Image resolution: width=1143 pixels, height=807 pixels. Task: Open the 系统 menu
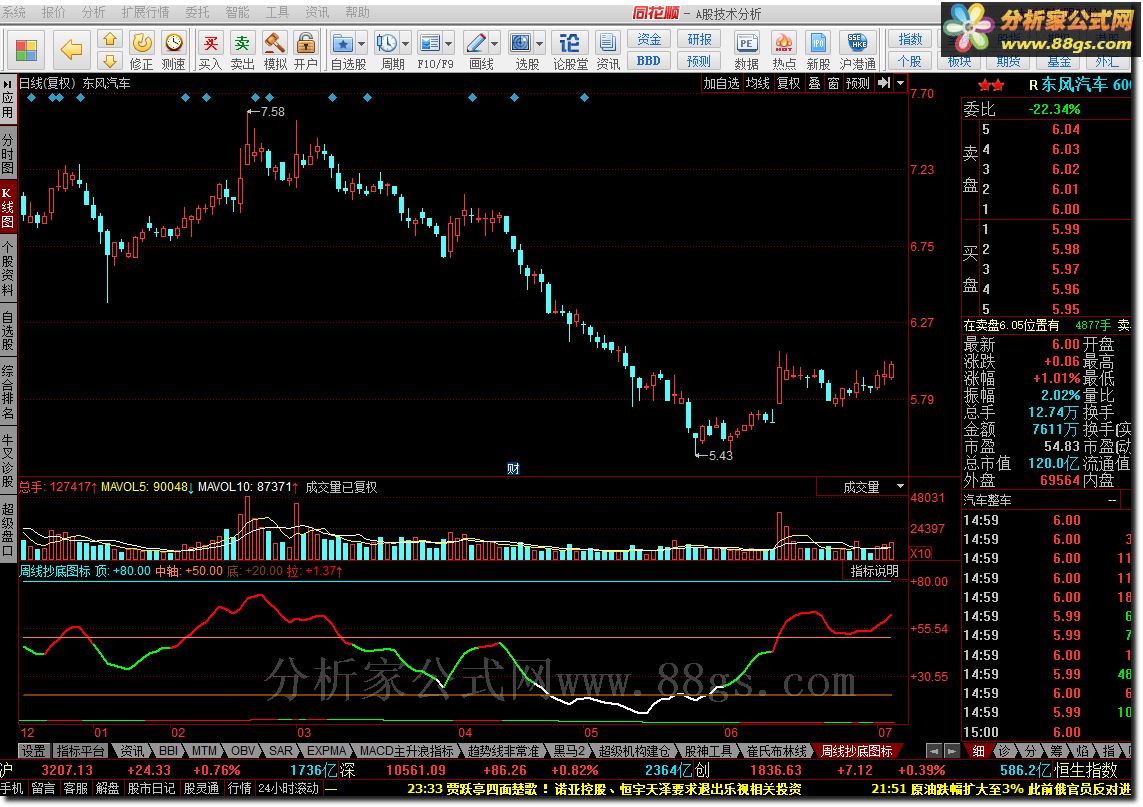point(14,12)
